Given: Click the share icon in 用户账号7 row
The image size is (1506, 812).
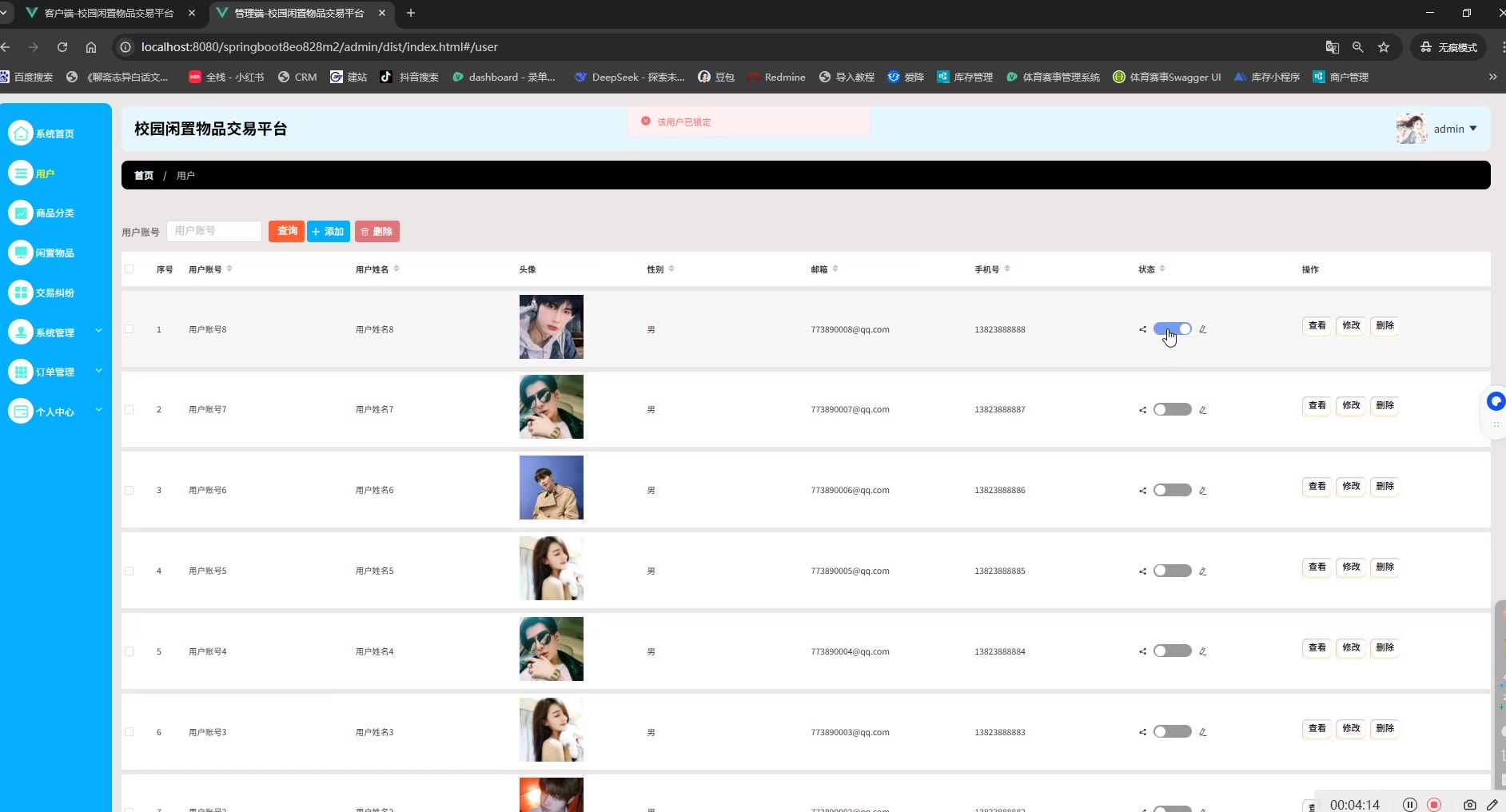Looking at the screenshot, I should pyautogui.click(x=1142, y=410).
